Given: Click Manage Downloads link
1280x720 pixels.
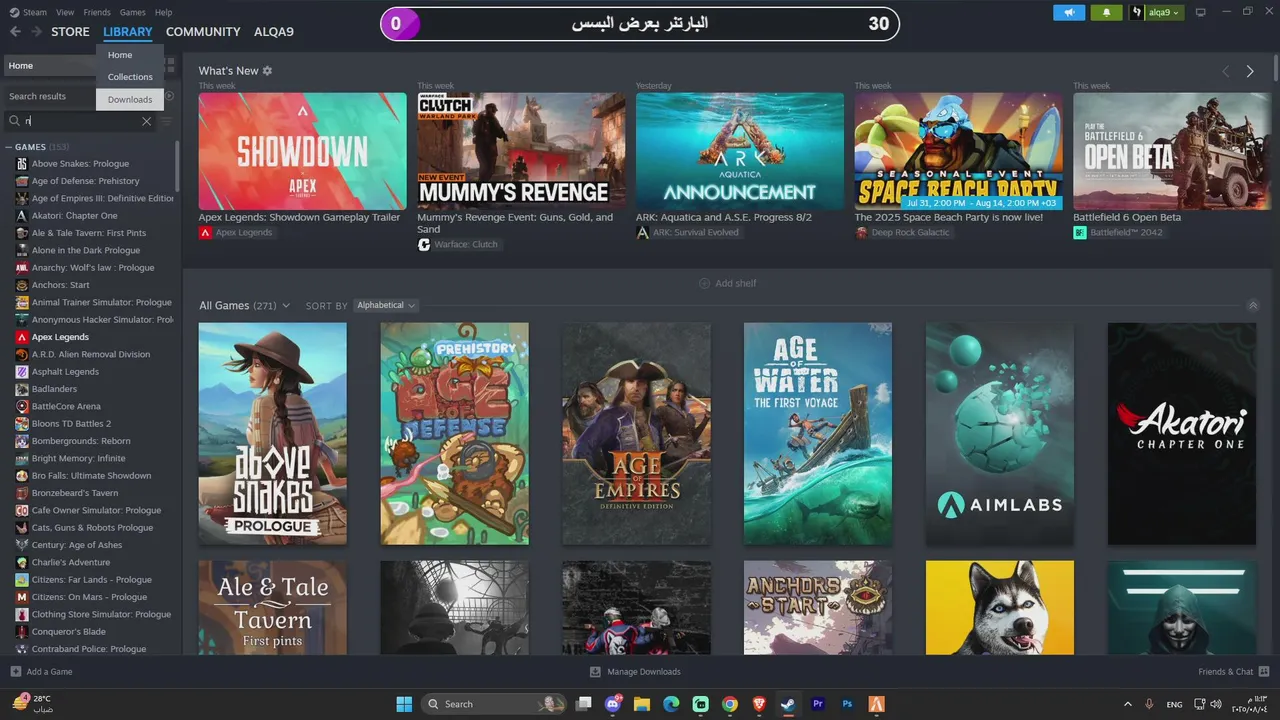Looking at the screenshot, I should 643,672.
